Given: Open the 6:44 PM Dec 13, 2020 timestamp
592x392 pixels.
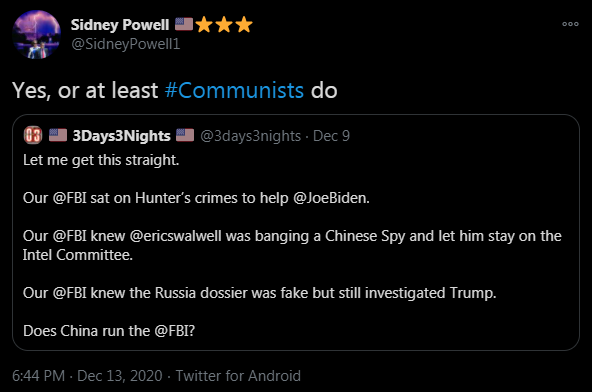Looking at the screenshot, I should click(87, 376).
